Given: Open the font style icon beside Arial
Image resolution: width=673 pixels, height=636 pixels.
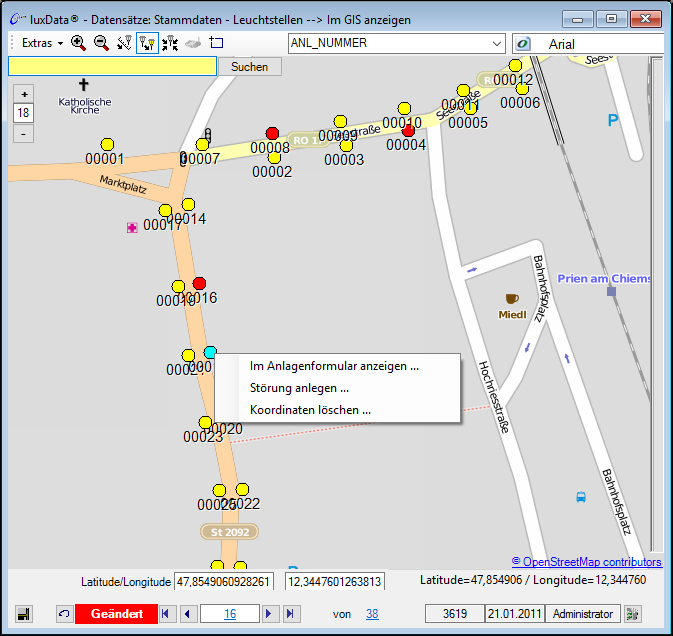Looking at the screenshot, I should point(522,43).
